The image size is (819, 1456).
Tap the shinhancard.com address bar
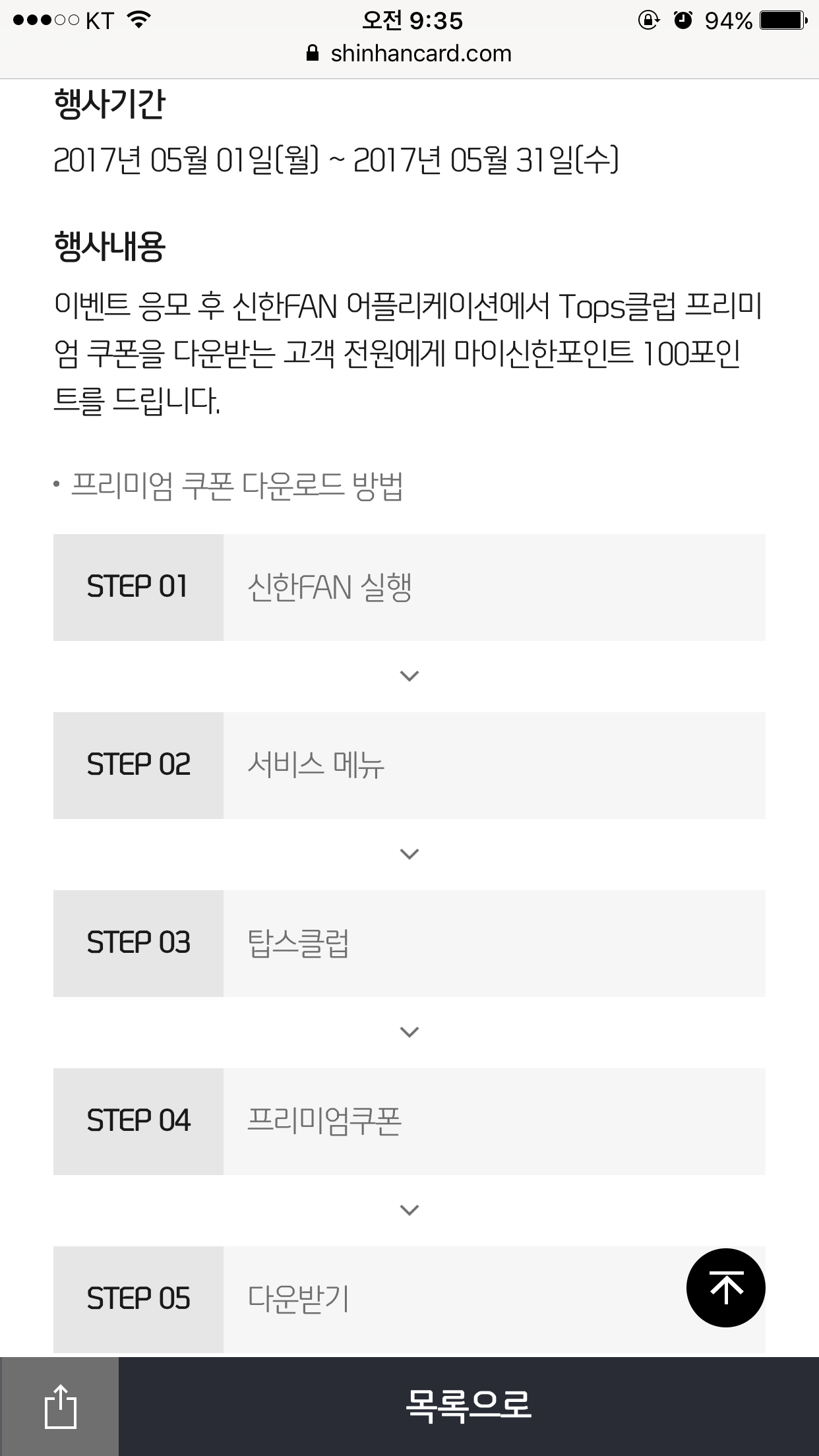pos(421,53)
